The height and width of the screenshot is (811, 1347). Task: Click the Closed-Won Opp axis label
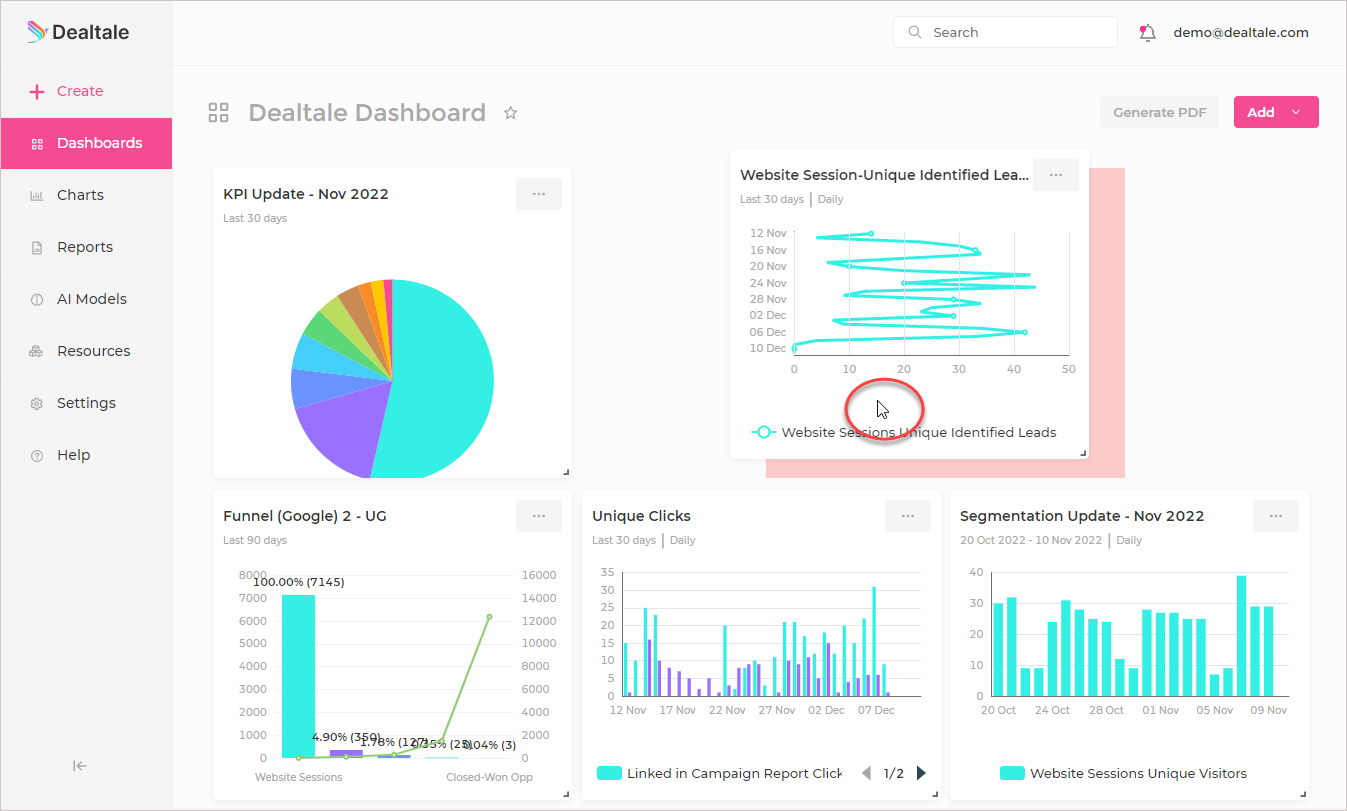[x=489, y=777]
